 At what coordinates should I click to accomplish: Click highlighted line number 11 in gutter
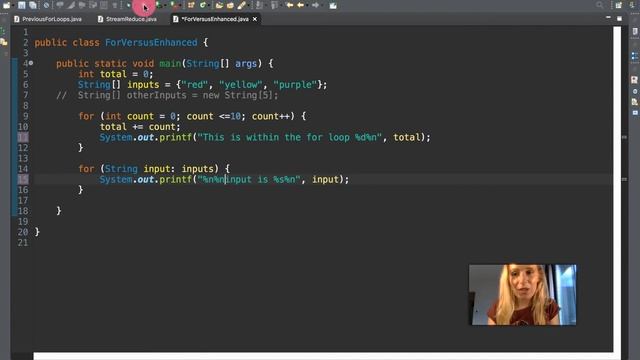(23, 138)
